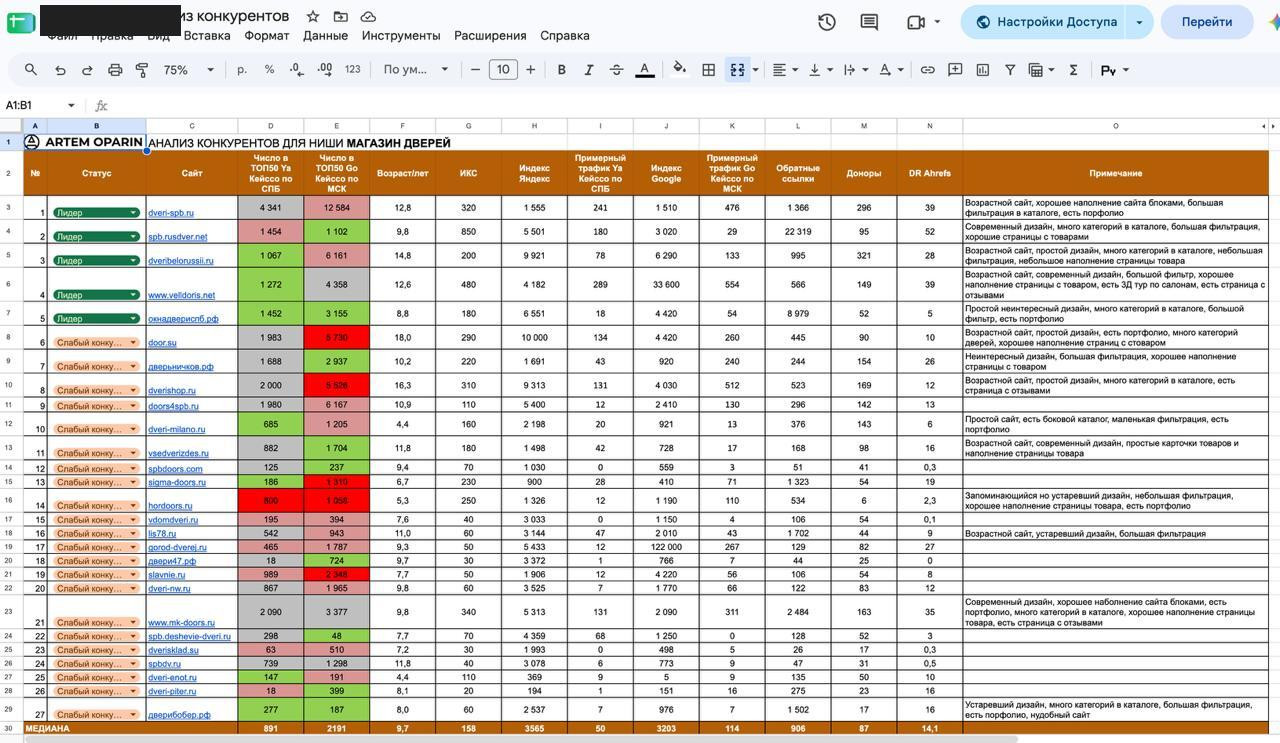
Task: Add a comment from toolbar
Action: coord(955,70)
